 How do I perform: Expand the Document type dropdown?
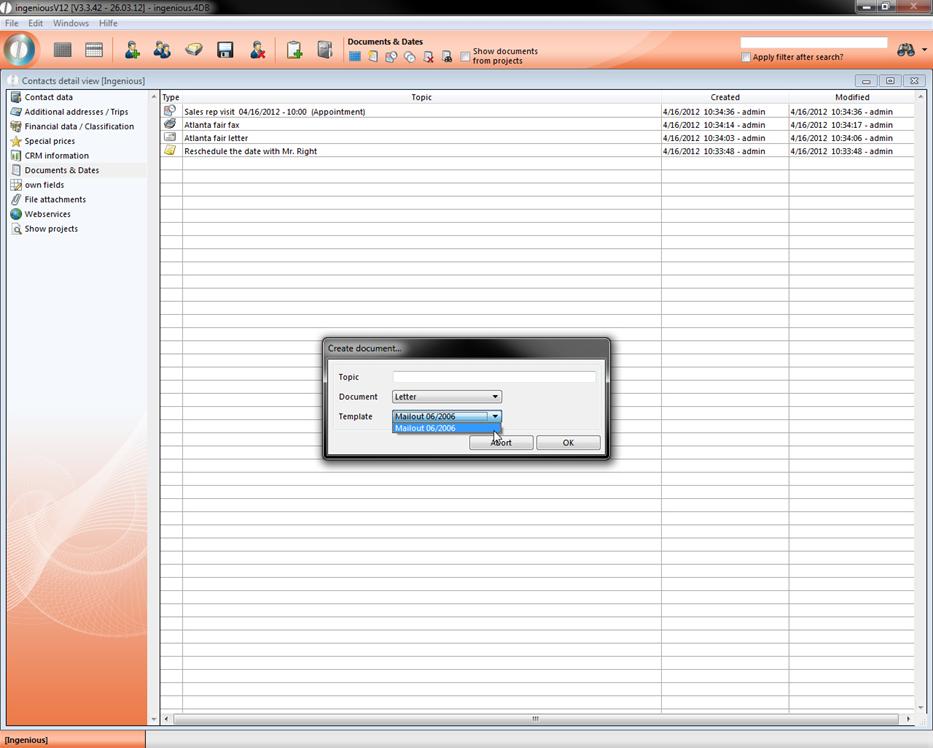(x=494, y=397)
